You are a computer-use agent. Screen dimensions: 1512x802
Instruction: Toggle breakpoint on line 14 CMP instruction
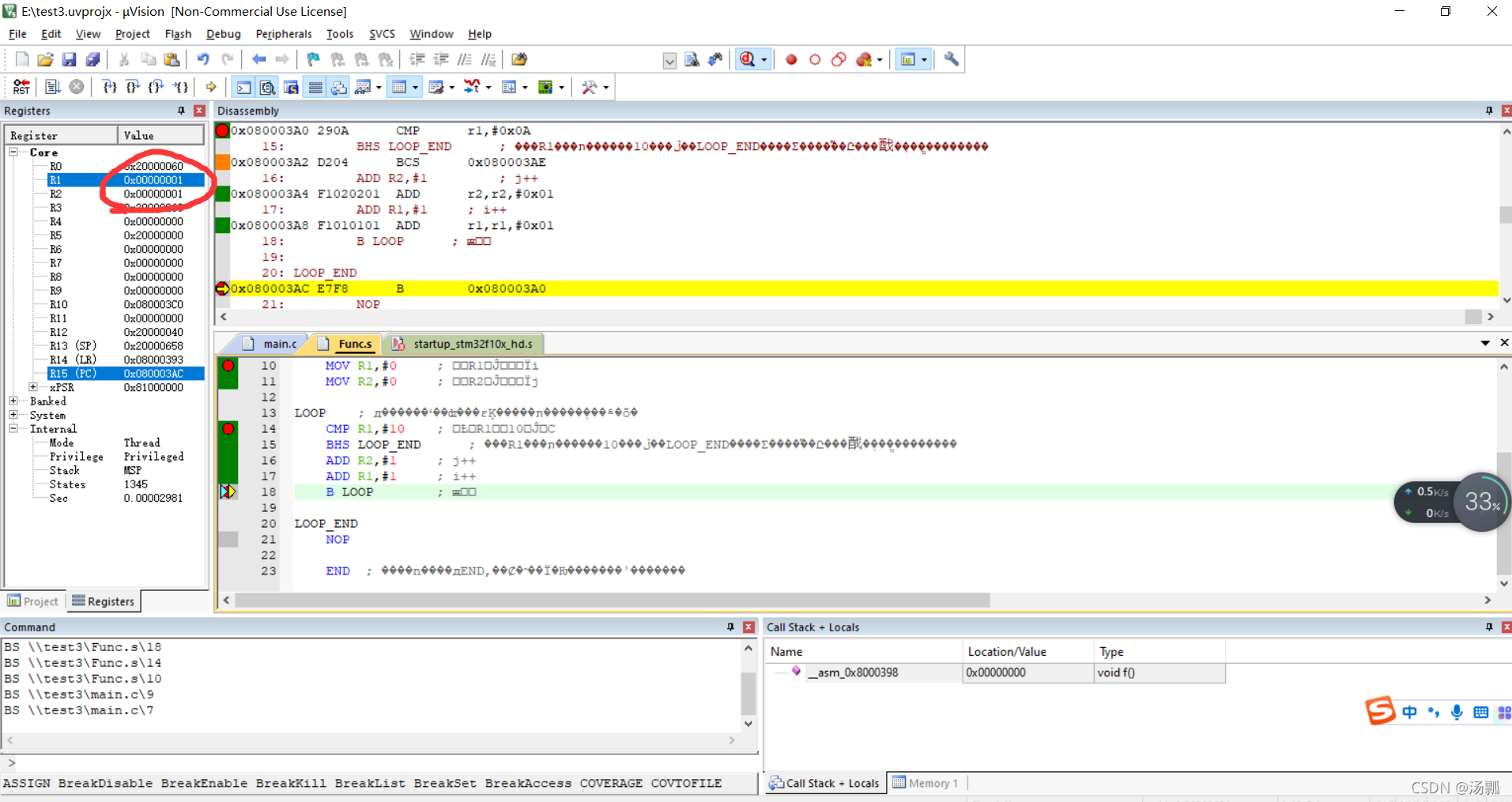coord(228,428)
